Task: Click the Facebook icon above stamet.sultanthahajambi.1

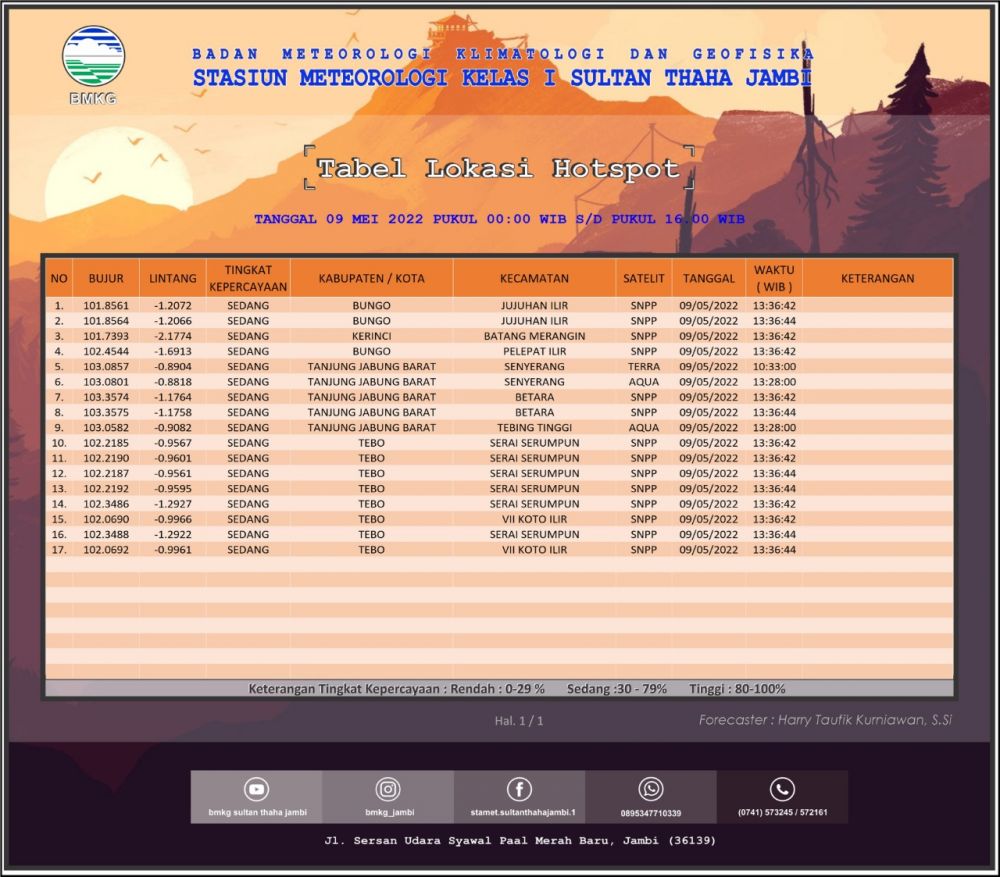Action: (519, 789)
